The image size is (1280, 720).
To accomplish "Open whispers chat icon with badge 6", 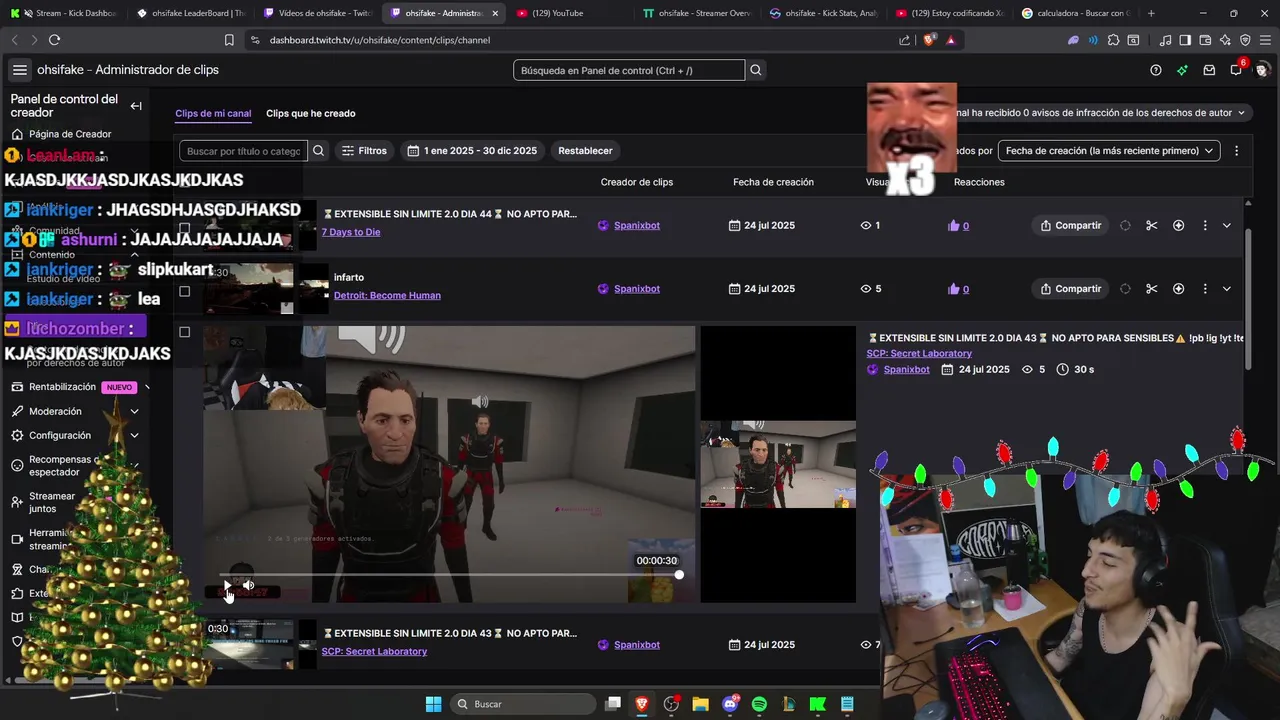I will [1237, 69].
